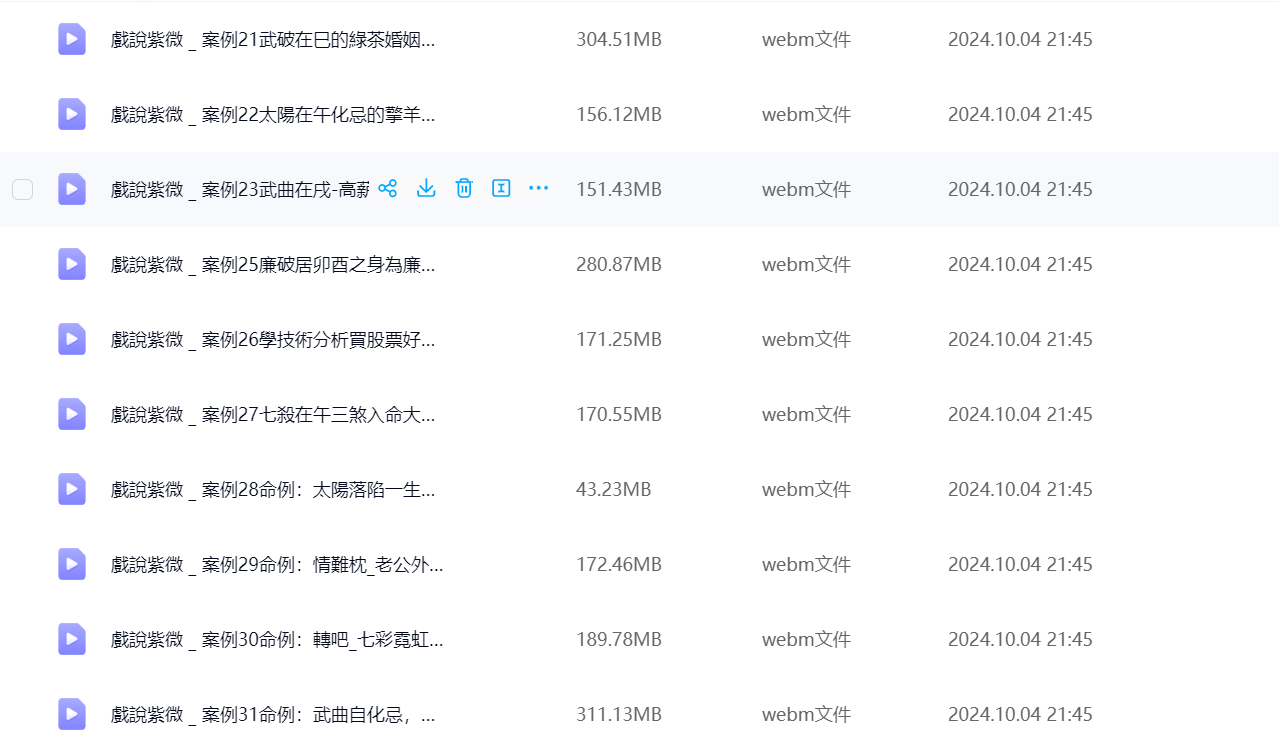Click the video file icon for 案例28命例
1279x744 pixels.
pyautogui.click(x=71, y=489)
